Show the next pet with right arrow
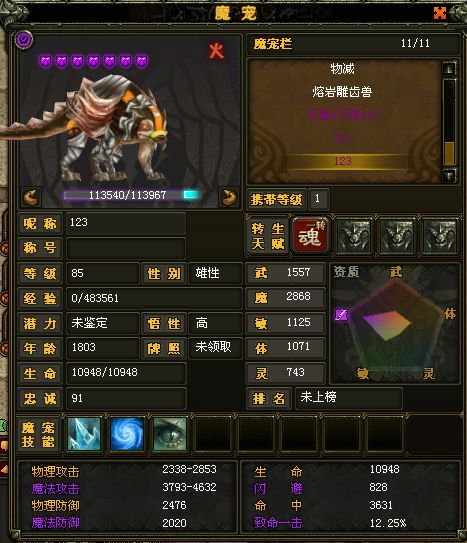Screen dimensions: 467x543 [229, 197]
